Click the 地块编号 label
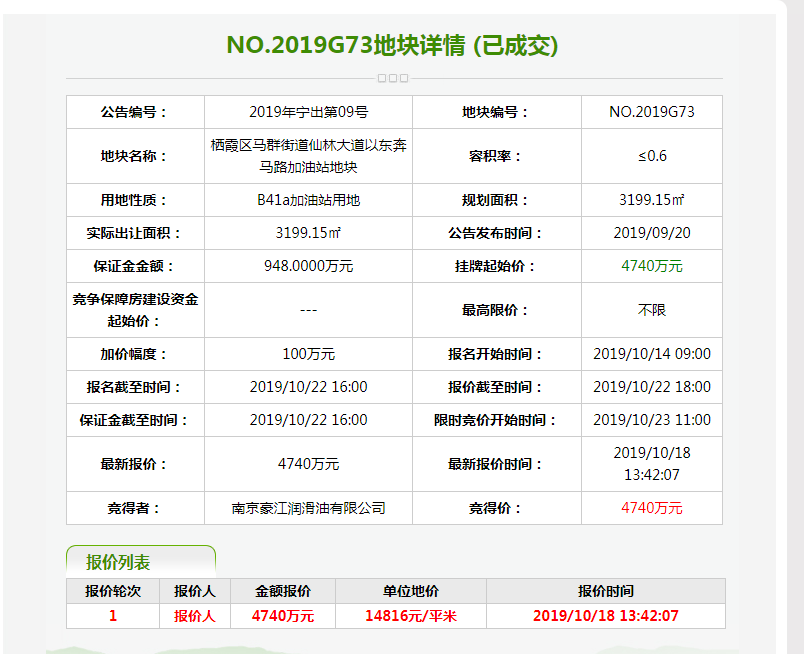804x654 pixels. (x=496, y=112)
